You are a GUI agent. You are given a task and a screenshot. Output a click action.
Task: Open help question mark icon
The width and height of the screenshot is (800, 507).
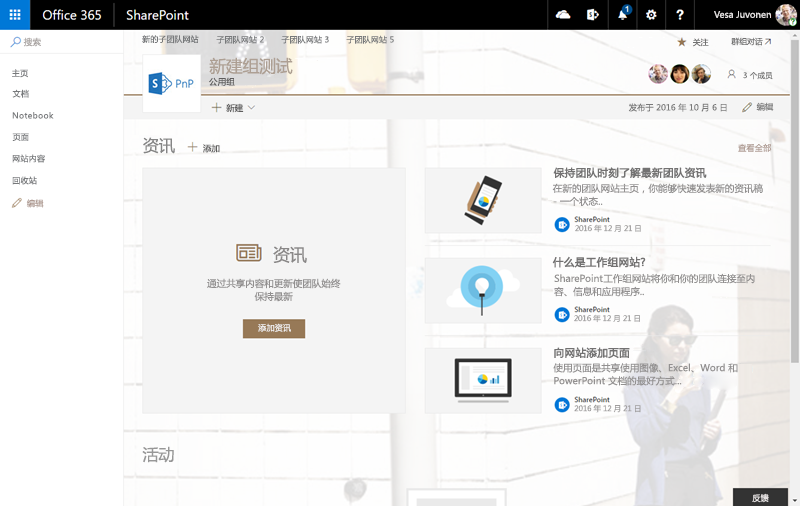(x=680, y=15)
